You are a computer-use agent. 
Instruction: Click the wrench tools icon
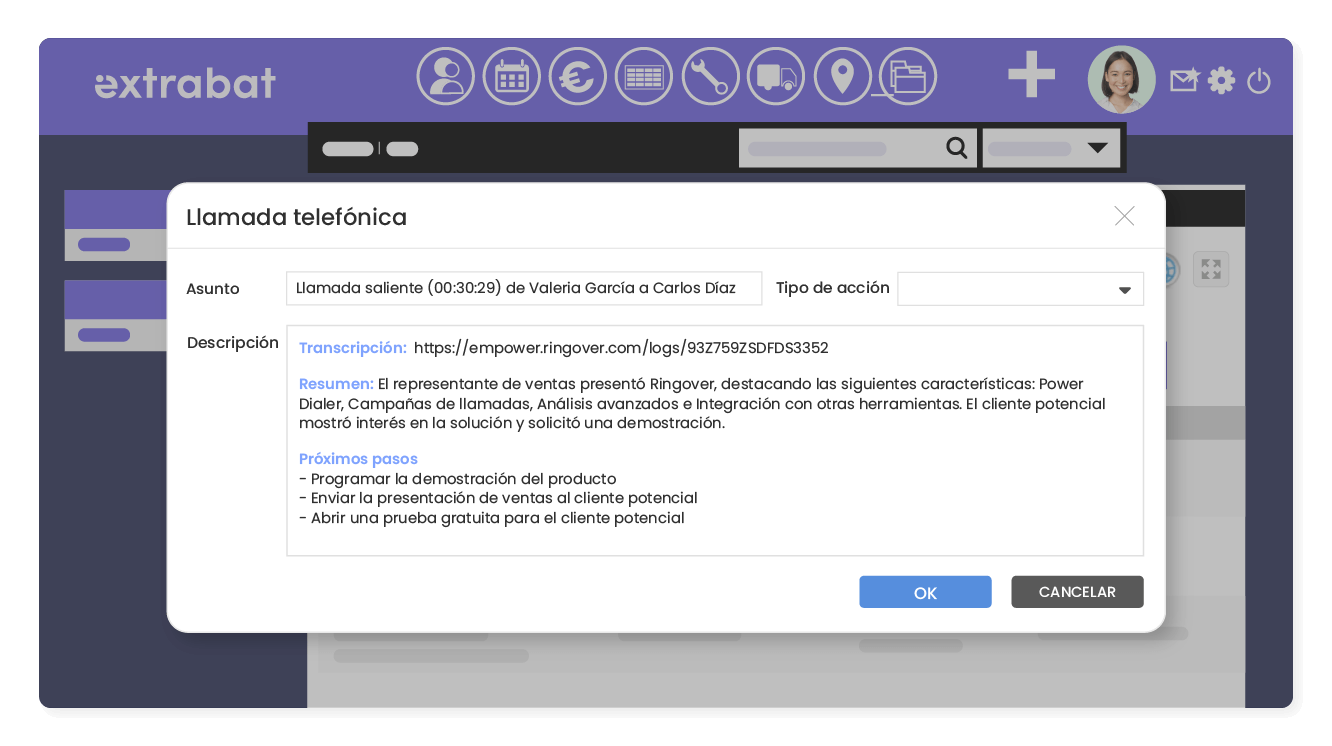(x=710, y=75)
